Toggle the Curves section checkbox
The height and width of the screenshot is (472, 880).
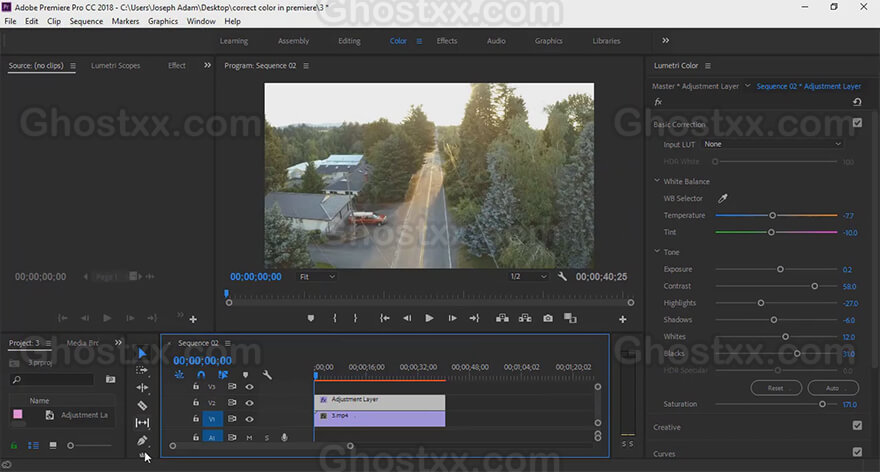click(857, 452)
